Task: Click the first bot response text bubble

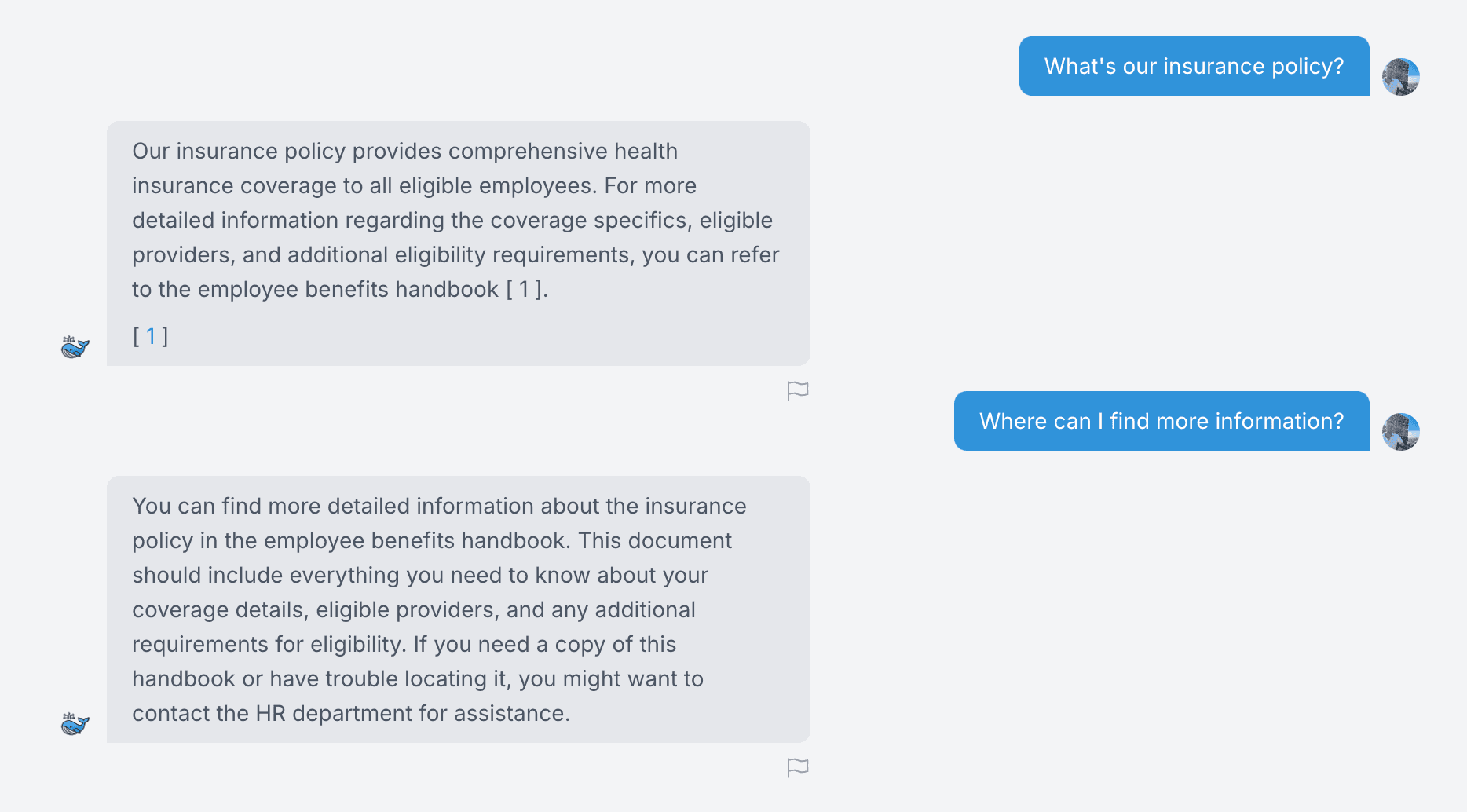Action: point(459,243)
